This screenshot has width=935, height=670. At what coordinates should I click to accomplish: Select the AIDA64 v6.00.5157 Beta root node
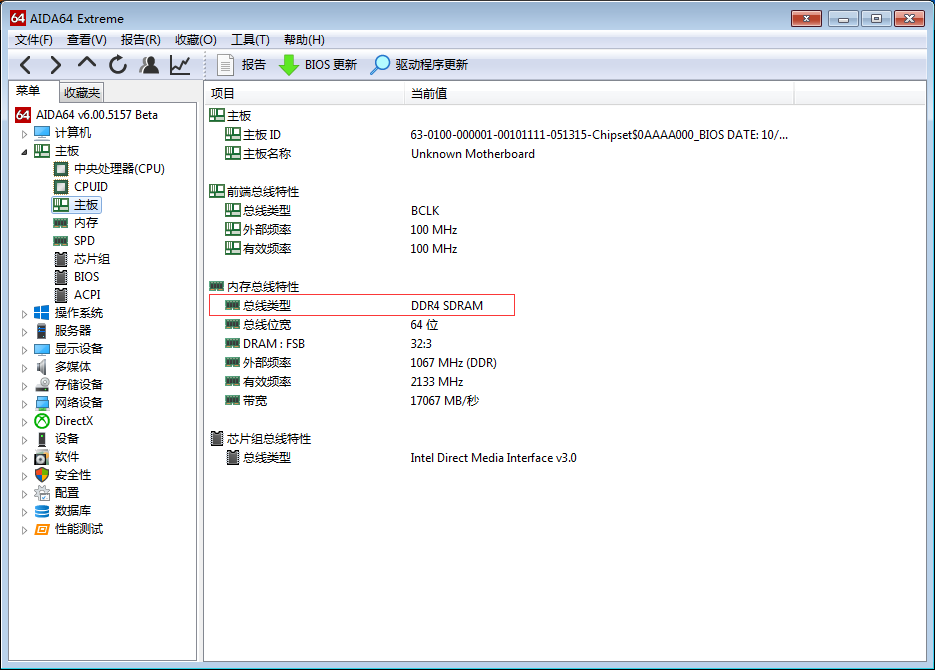(x=86, y=114)
